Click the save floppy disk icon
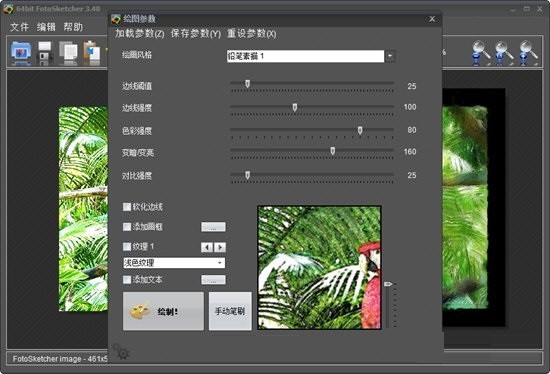The height and width of the screenshot is (374, 550). pos(45,53)
